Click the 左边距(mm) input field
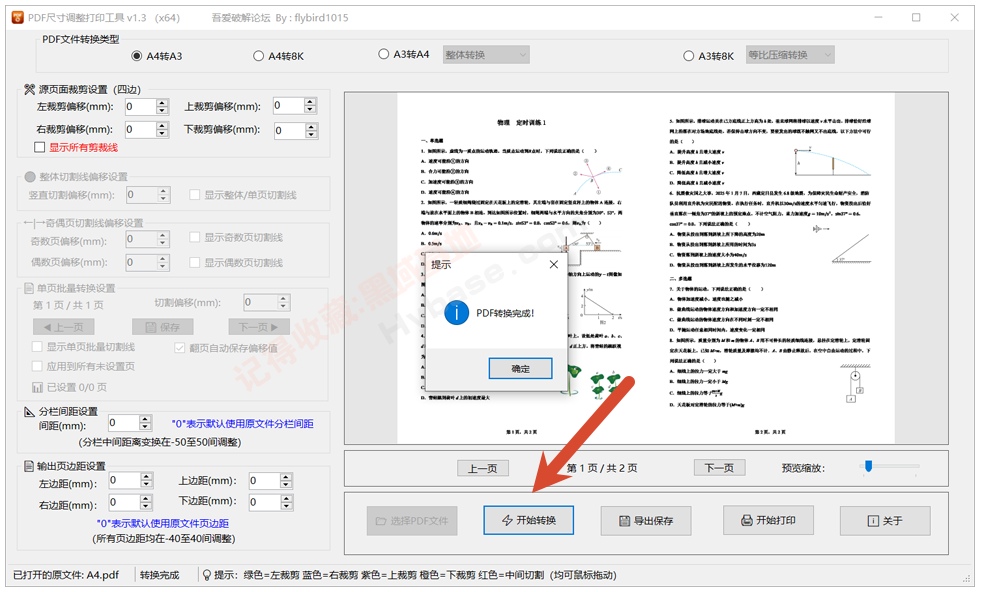This screenshot has height=592, width=981. 124,481
